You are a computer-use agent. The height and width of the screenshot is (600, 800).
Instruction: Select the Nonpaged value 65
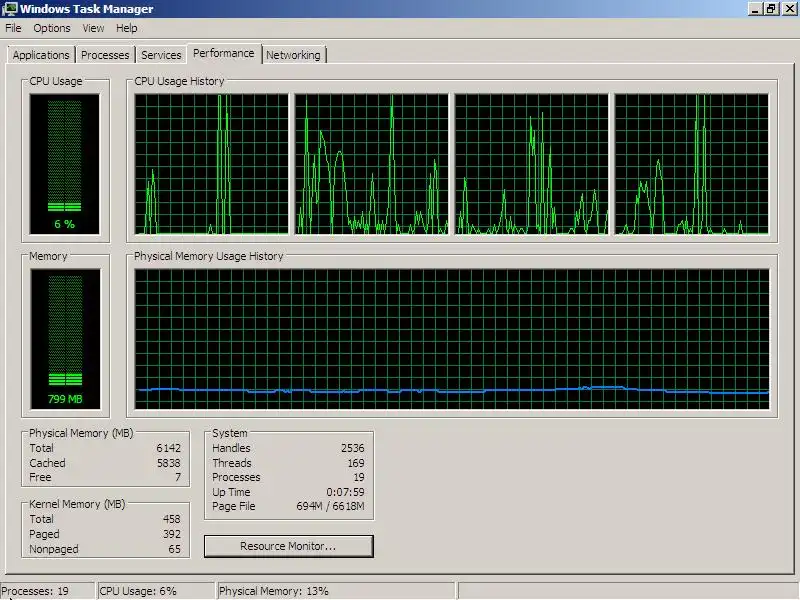pyautogui.click(x=174, y=549)
